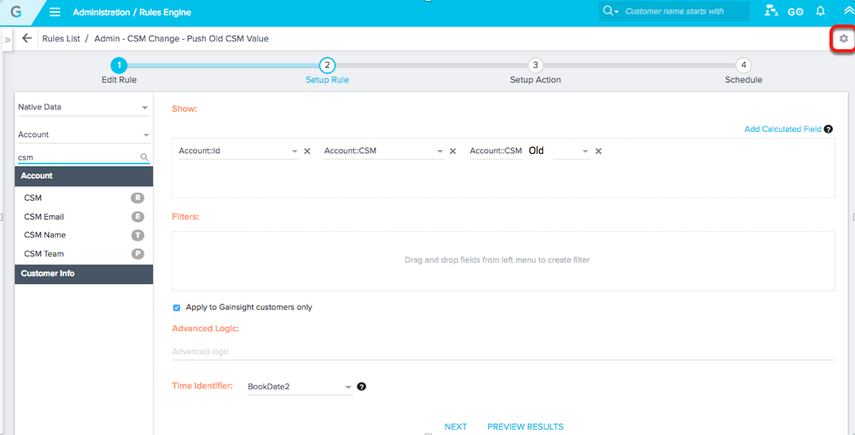Viewport: 855px width, 435px height.
Task: Open the Account::Id field dropdown
Action: [x=238, y=151]
